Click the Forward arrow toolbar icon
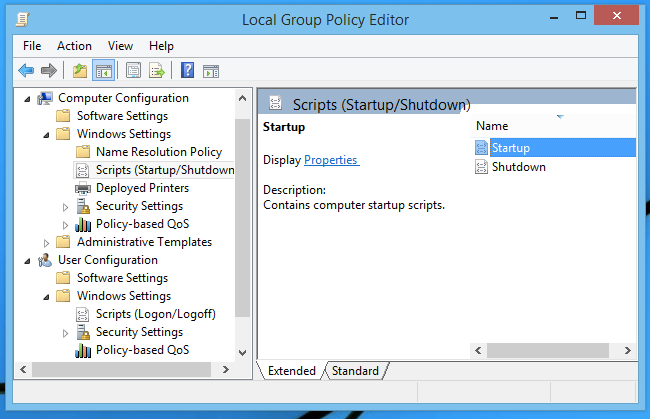Viewport: 650px width, 419px height. coord(49,70)
